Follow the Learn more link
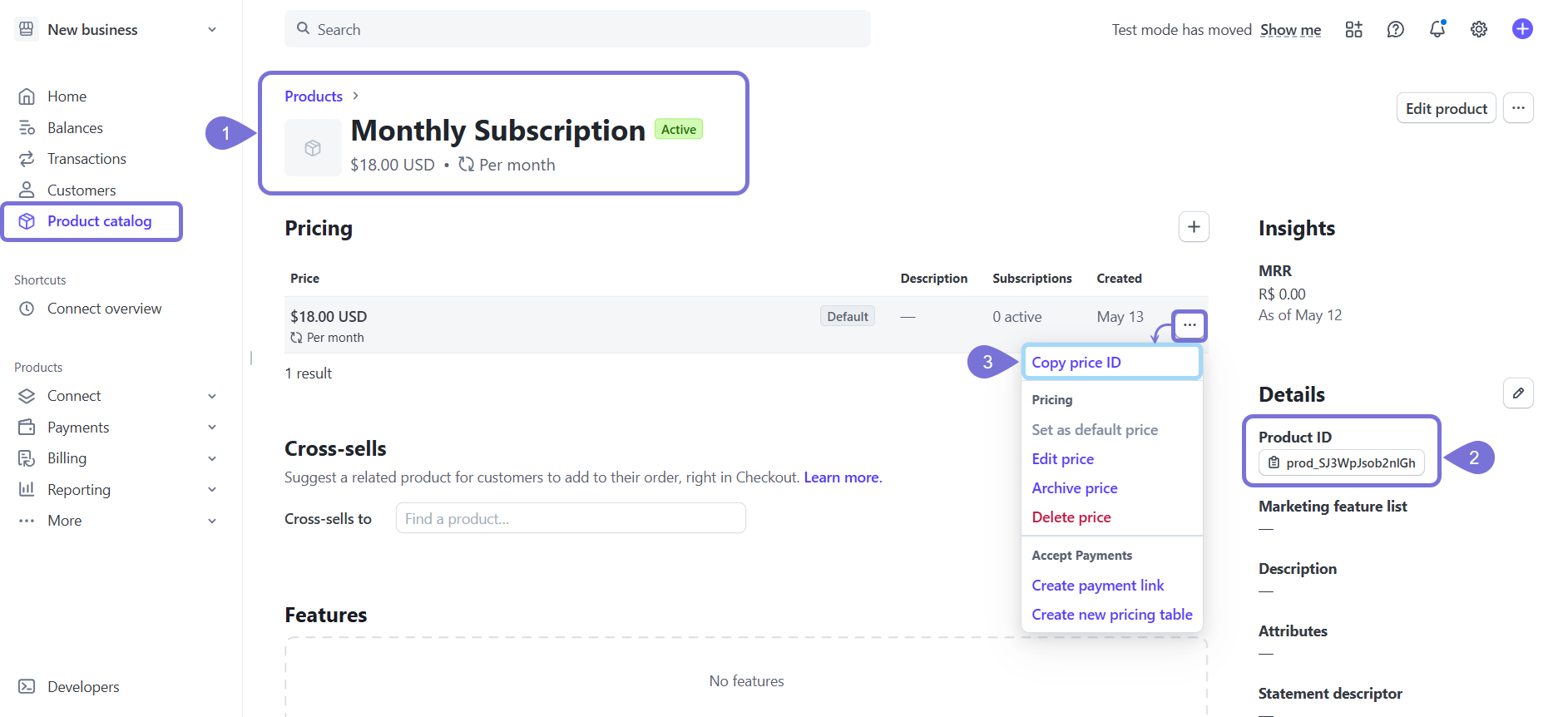Screen dimensions: 1568x717 [x=841, y=477]
